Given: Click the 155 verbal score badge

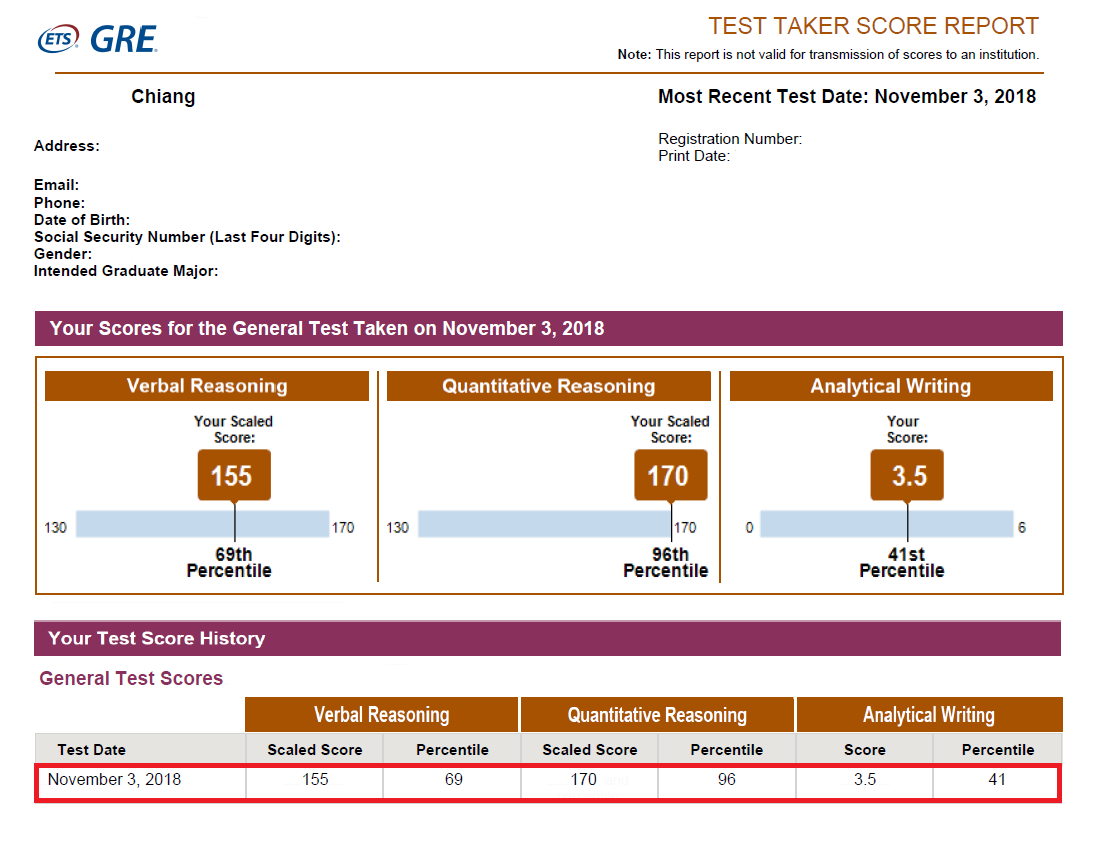Looking at the screenshot, I should click(234, 475).
